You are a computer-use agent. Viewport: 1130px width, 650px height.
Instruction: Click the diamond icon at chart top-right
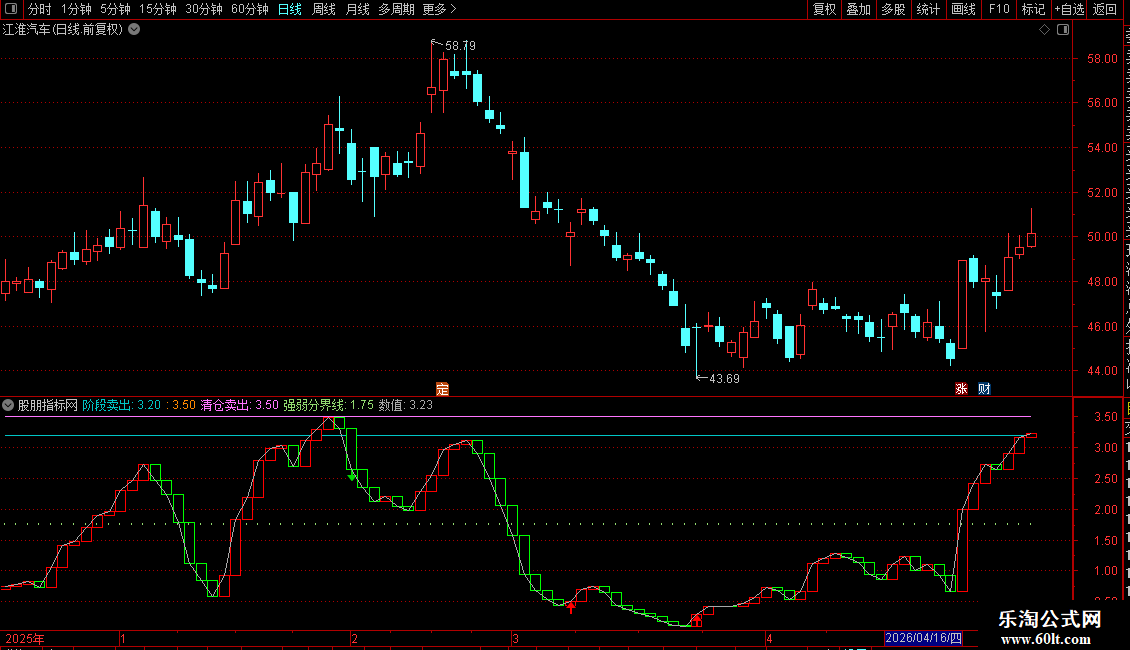coord(1044,30)
